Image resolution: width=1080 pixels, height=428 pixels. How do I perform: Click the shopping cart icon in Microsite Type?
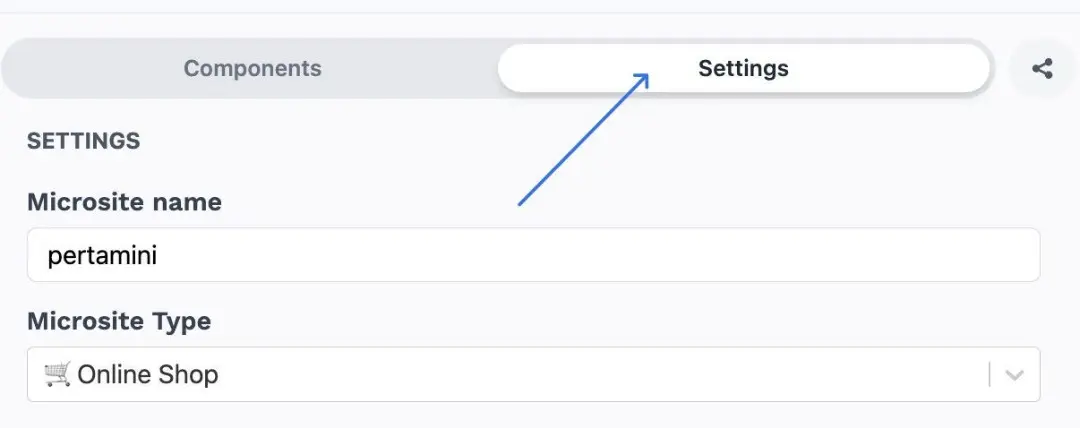[57, 375]
